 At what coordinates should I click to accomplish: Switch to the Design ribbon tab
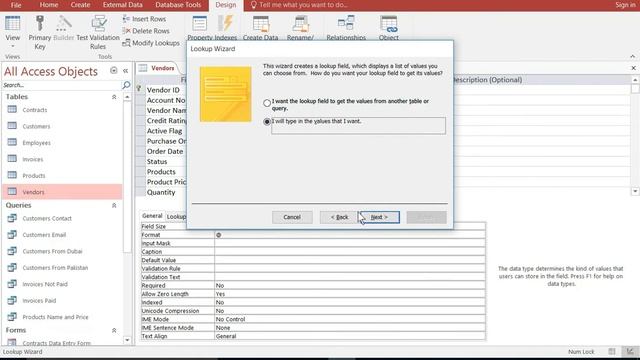226,5
